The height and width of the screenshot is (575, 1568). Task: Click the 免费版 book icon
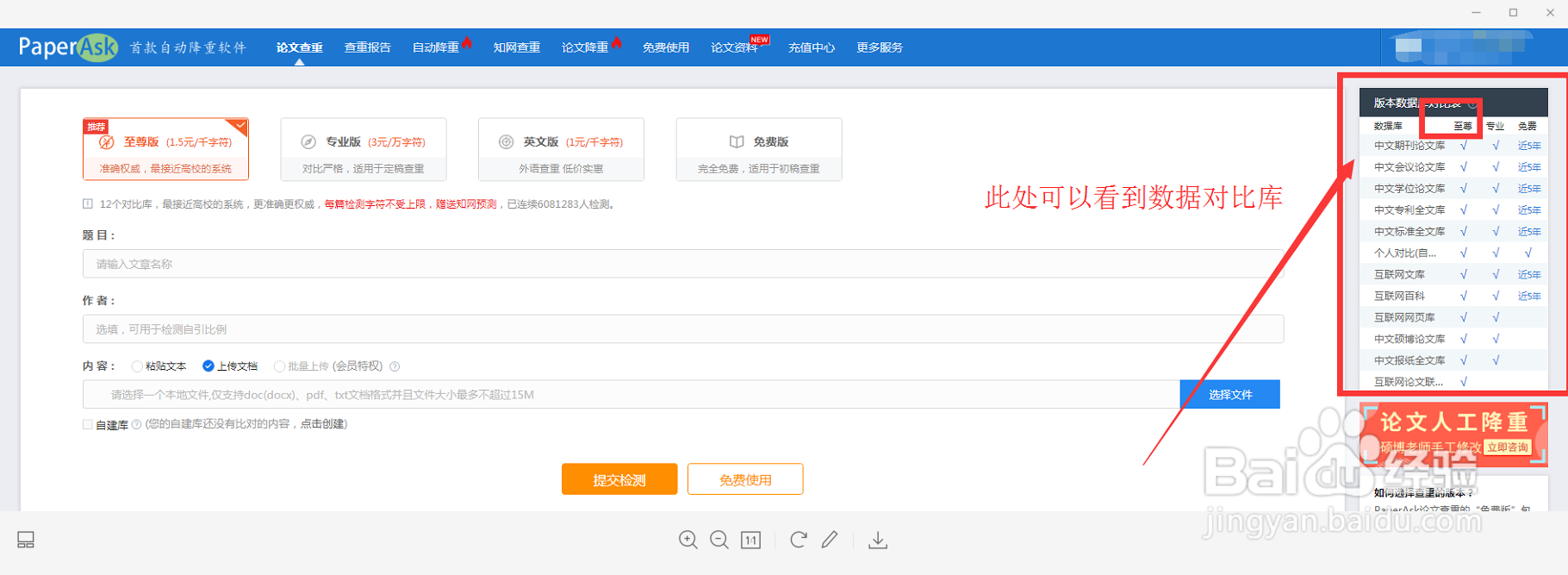(x=737, y=142)
